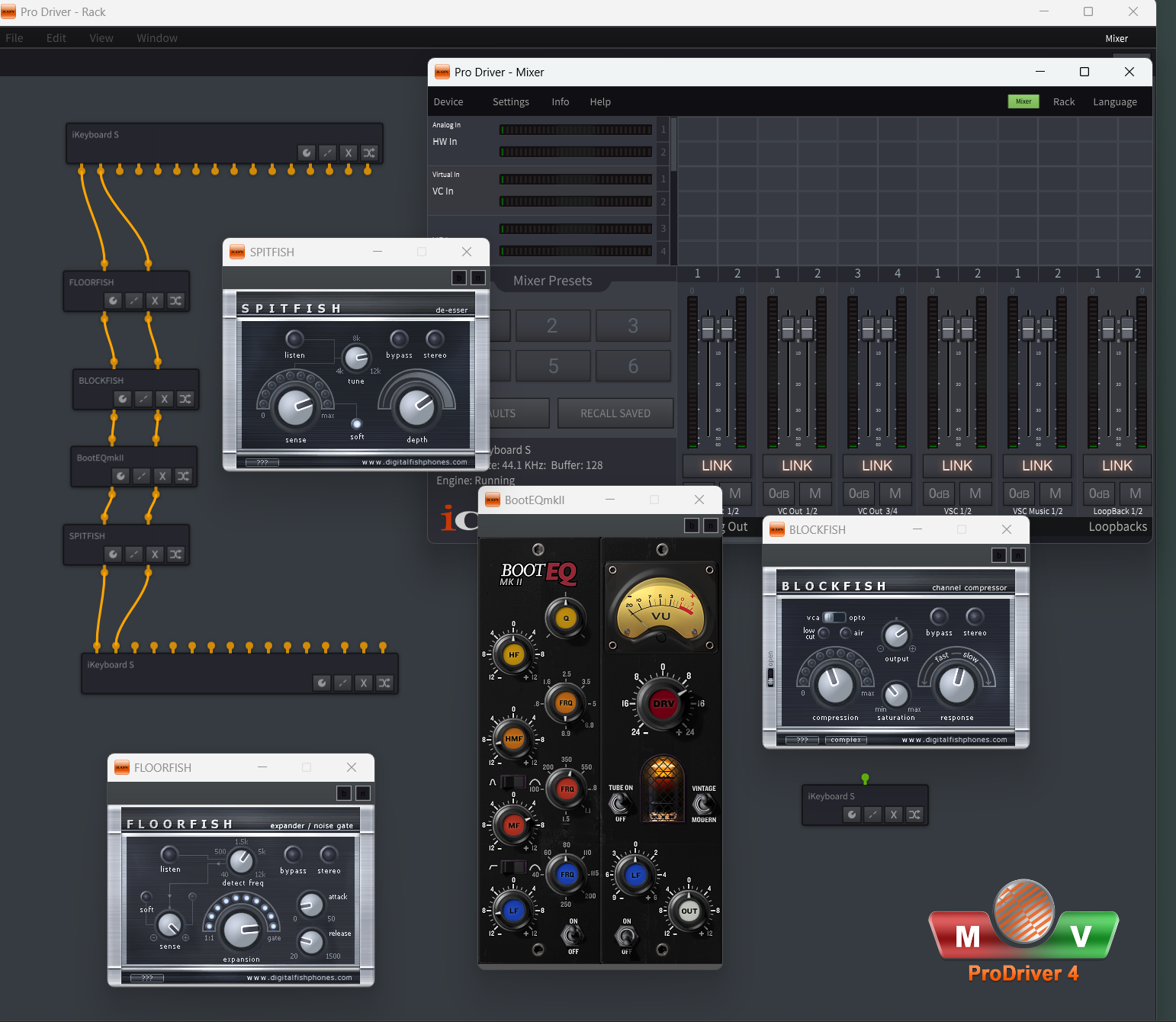Open the File menu in the Rack window

click(14, 38)
